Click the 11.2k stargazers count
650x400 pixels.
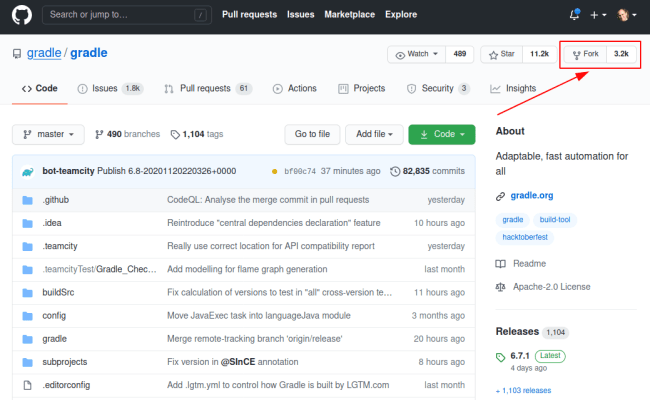click(x=539, y=54)
